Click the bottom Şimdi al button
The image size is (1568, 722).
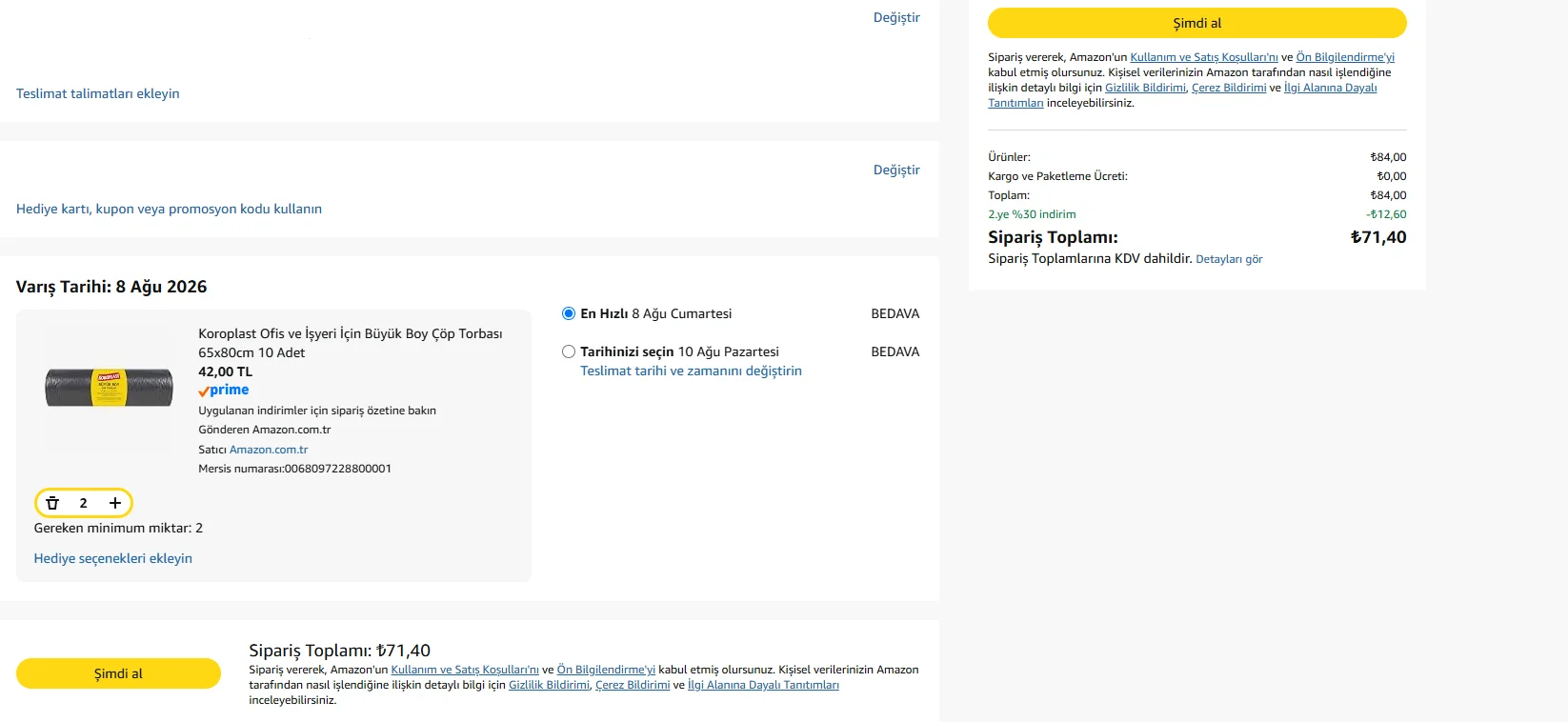point(118,673)
